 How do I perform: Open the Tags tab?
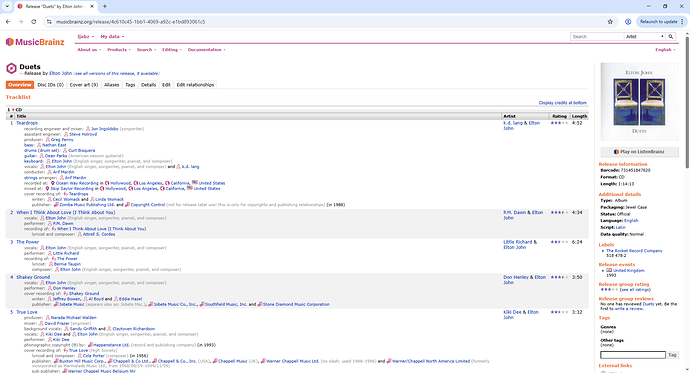pos(130,85)
